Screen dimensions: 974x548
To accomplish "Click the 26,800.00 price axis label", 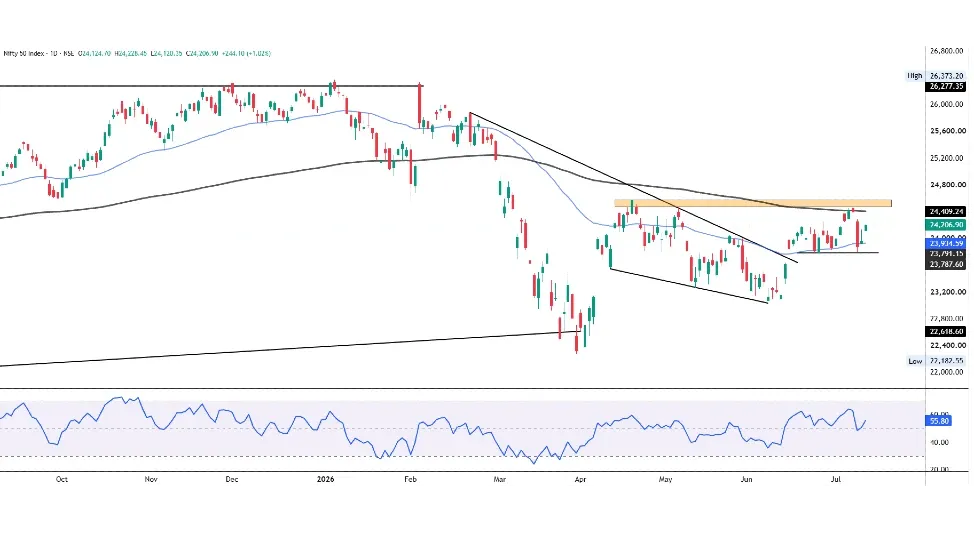I will [x=947, y=51].
